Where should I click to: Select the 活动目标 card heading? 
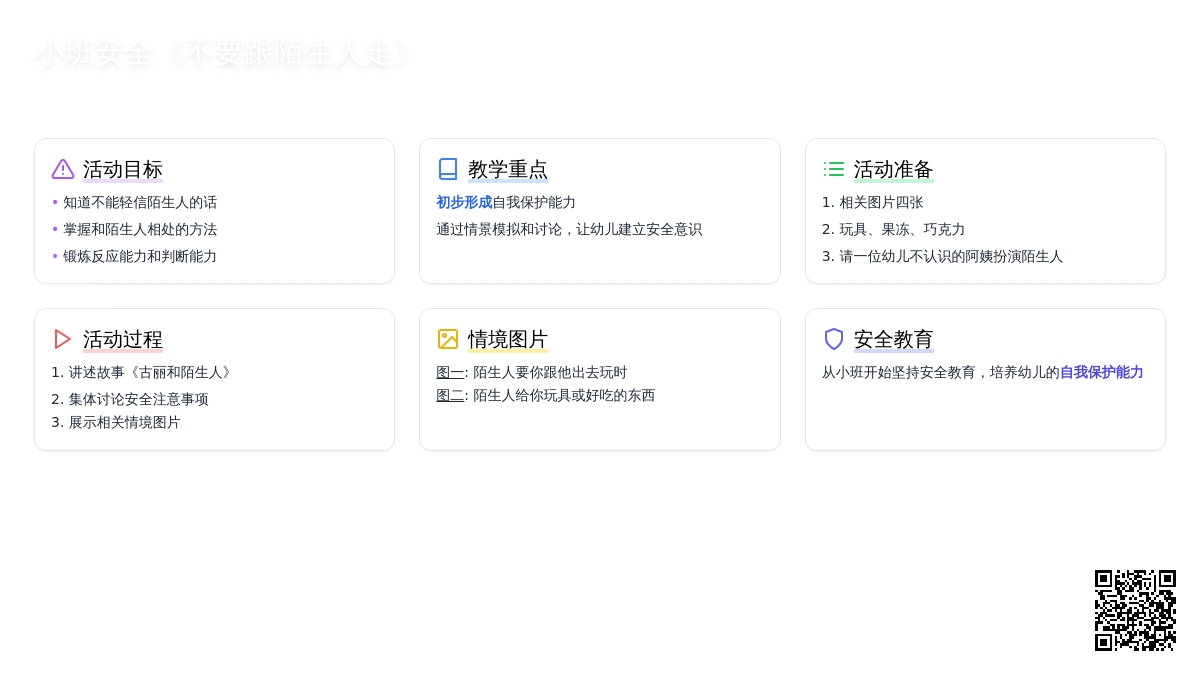point(123,170)
